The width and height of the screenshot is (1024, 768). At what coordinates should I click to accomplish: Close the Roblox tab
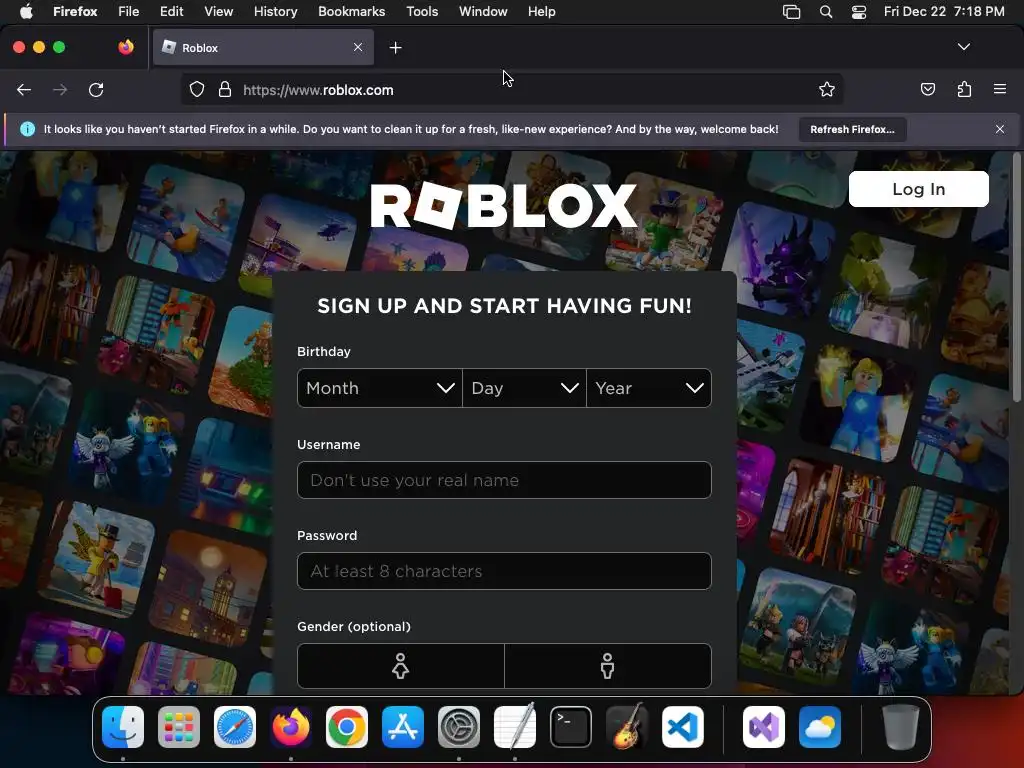click(x=358, y=47)
